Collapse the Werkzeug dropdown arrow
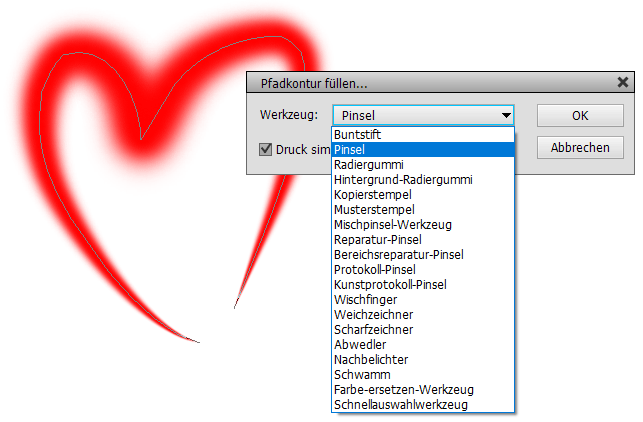The width and height of the screenshot is (643, 422). pyautogui.click(x=506, y=115)
